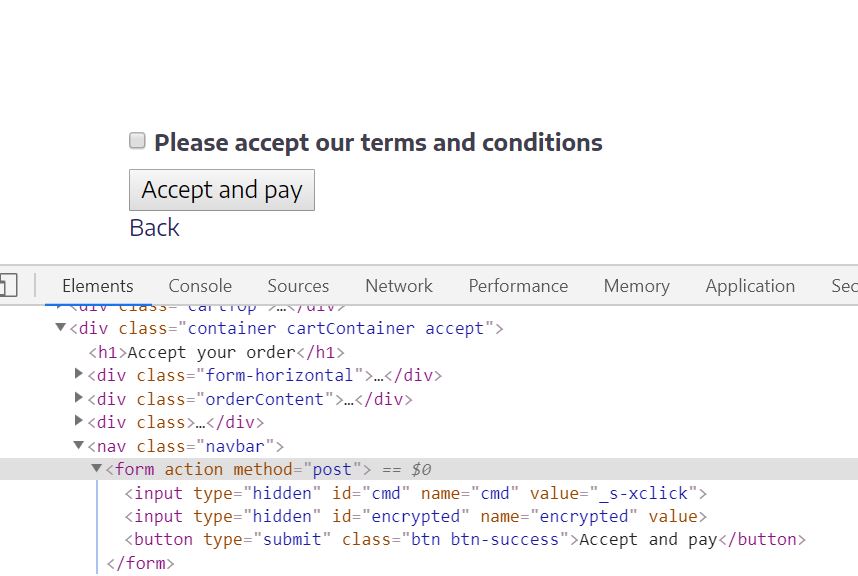Screen dimensions: 858x576
Task: Collapse the container cartContainer accept div
Action: 61,327
